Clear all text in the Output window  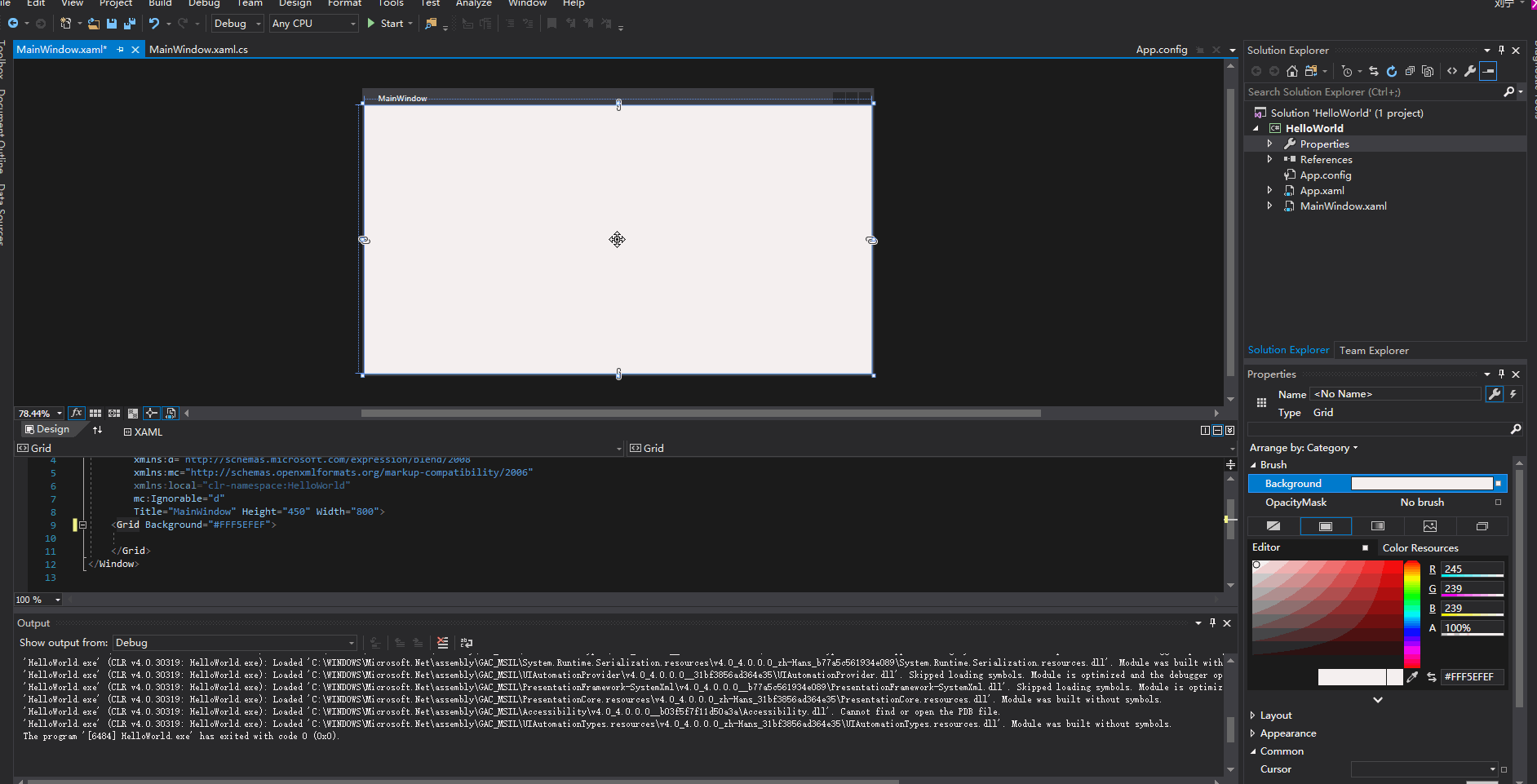point(443,643)
